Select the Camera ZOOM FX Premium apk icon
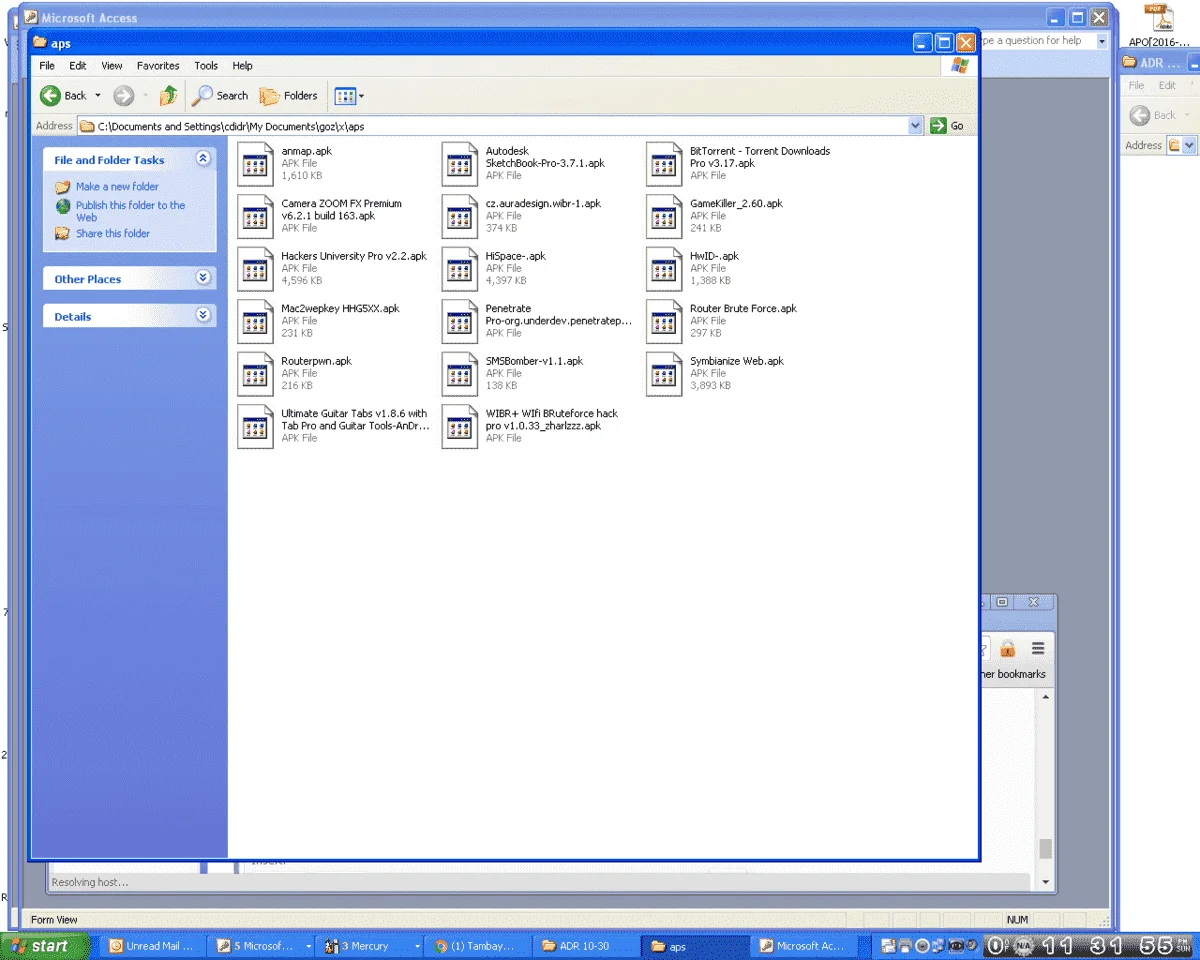Viewport: 1200px width, 960px height. [x=255, y=216]
